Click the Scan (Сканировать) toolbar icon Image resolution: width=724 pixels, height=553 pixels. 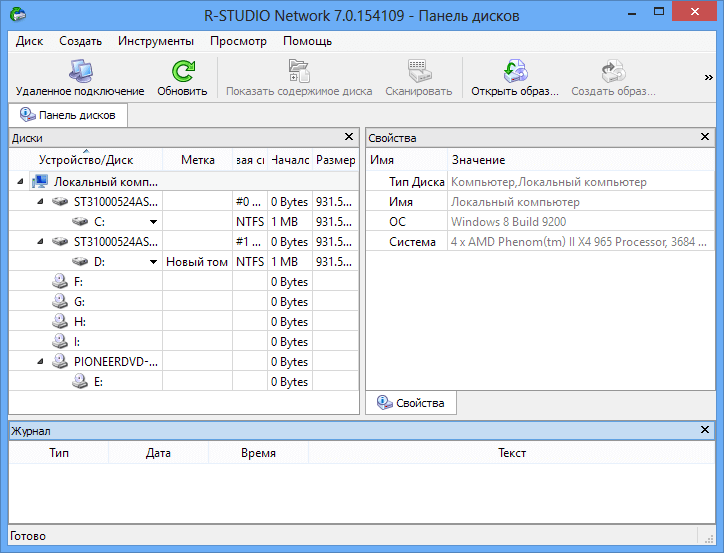tap(419, 71)
